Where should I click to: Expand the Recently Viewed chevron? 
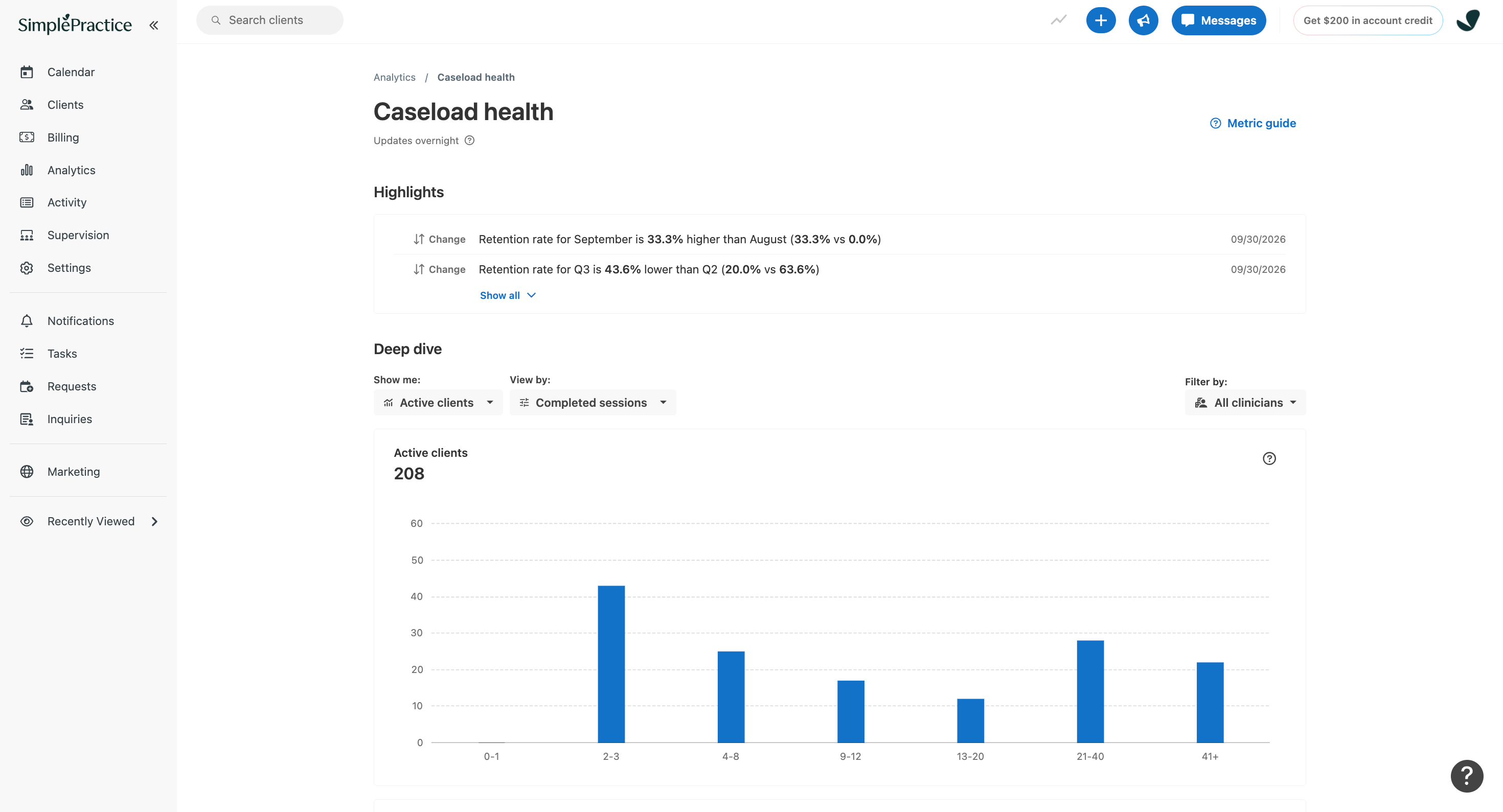coord(154,521)
